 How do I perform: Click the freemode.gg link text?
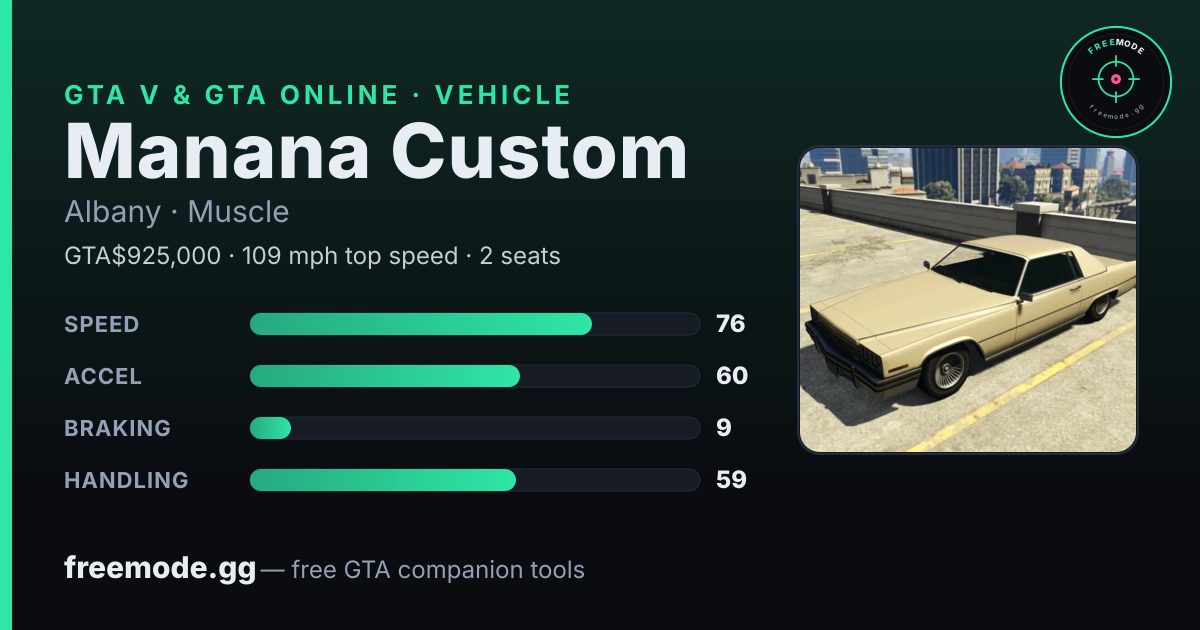pos(160,569)
